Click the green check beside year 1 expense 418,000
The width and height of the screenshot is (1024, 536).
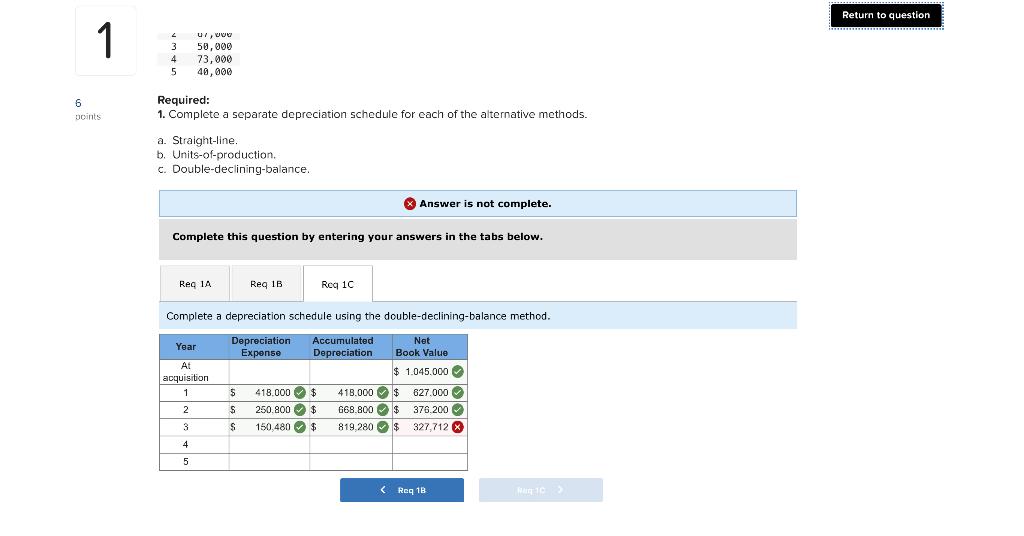tap(300, 392)
